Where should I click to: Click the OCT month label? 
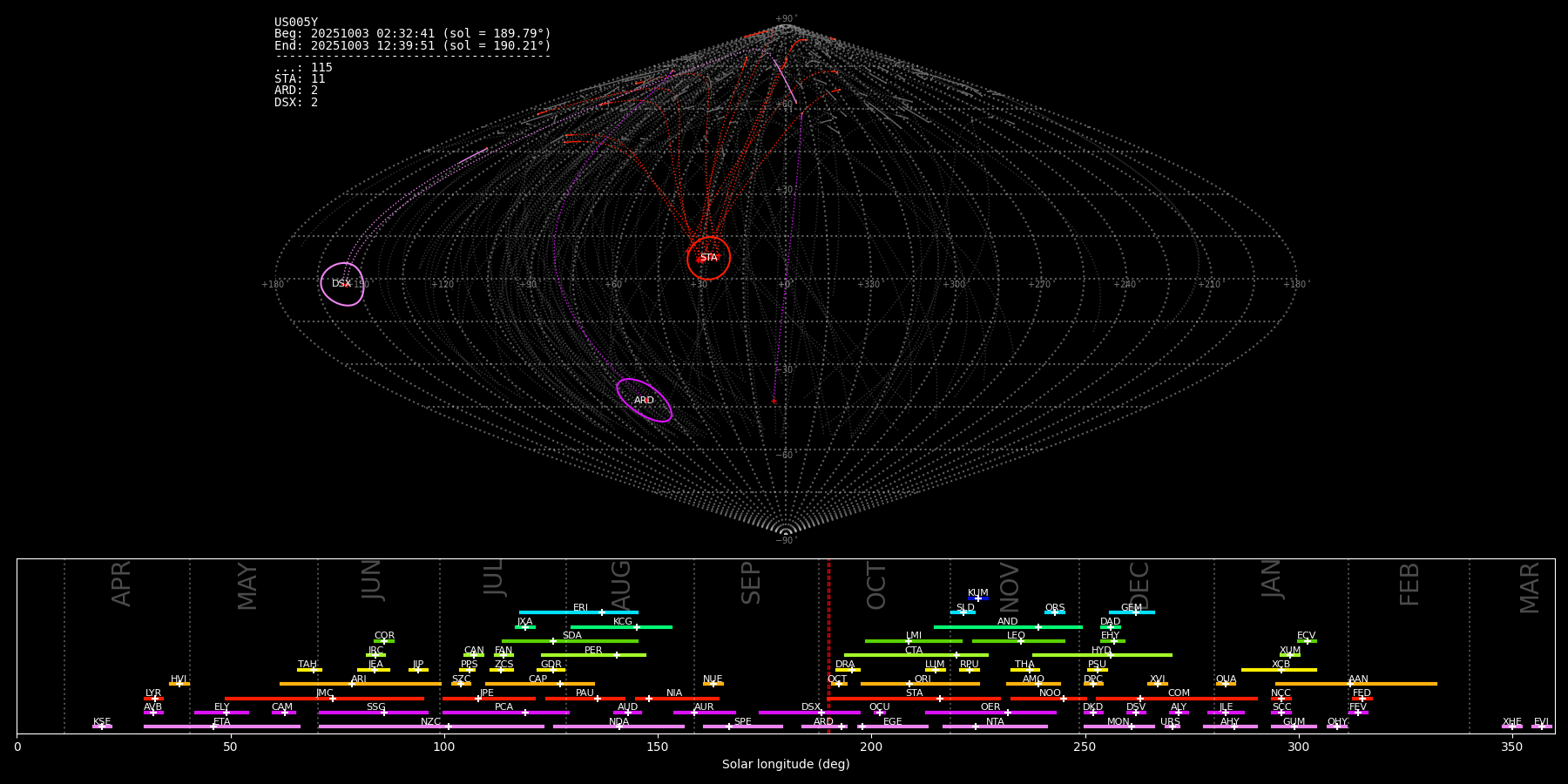876,585
